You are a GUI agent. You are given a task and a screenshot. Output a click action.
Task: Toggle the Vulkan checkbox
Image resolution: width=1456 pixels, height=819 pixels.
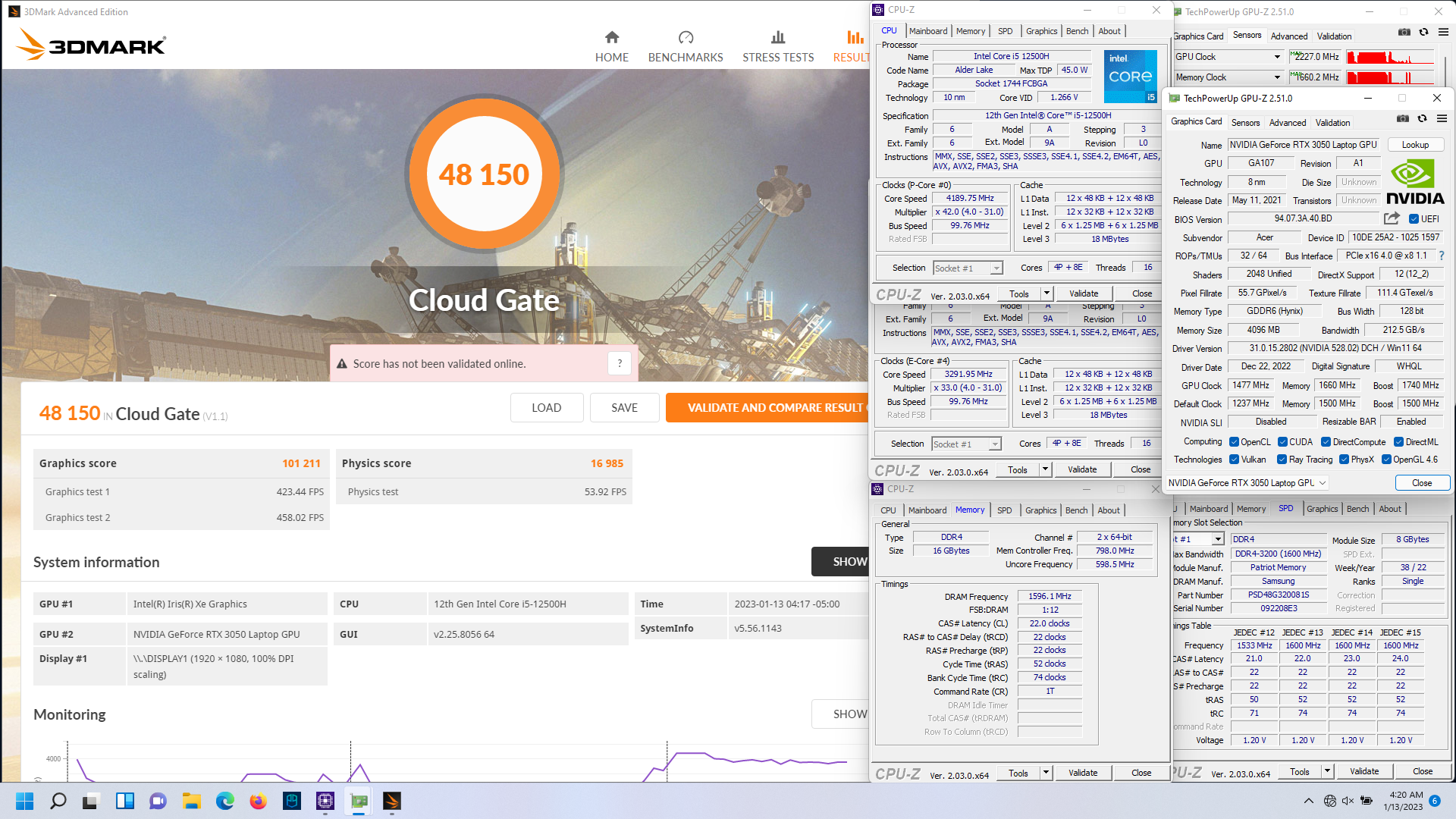[1234, 460]
